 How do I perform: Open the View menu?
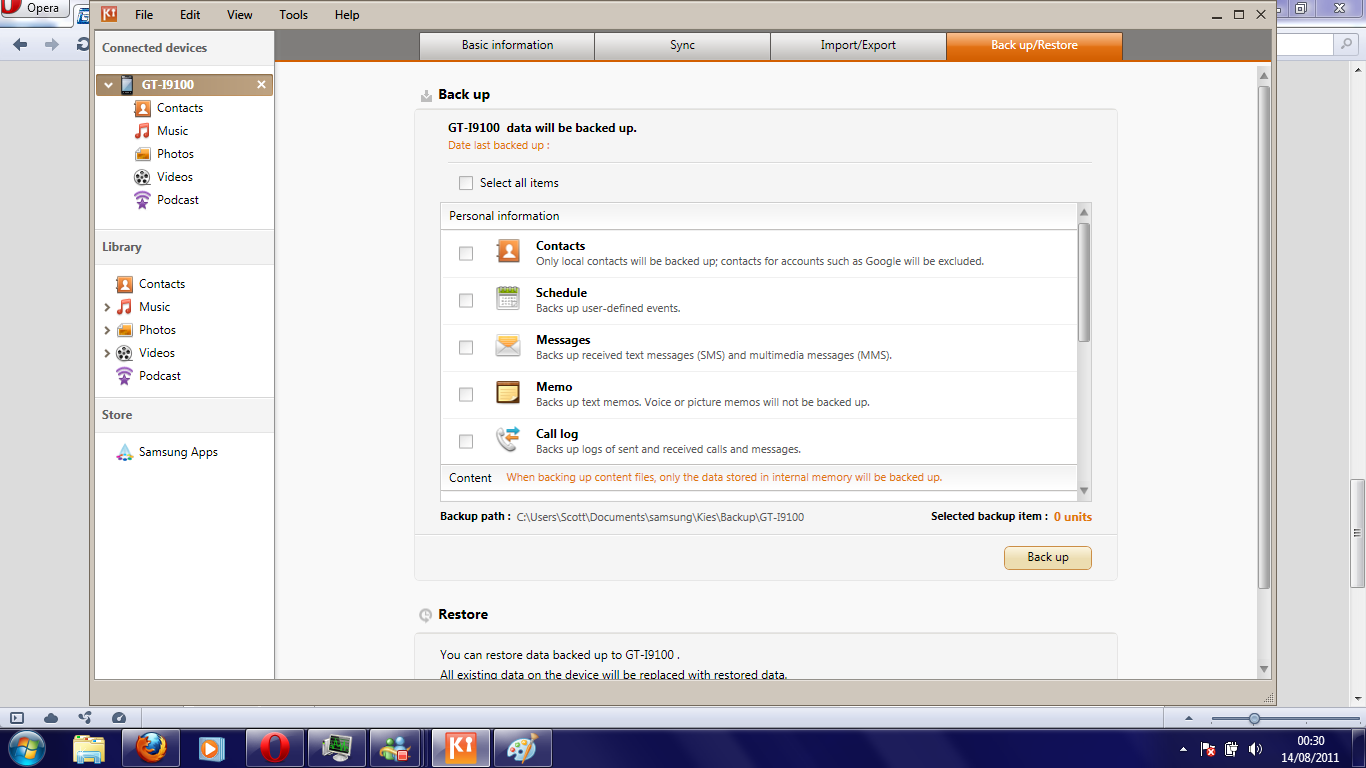point(240,15)
